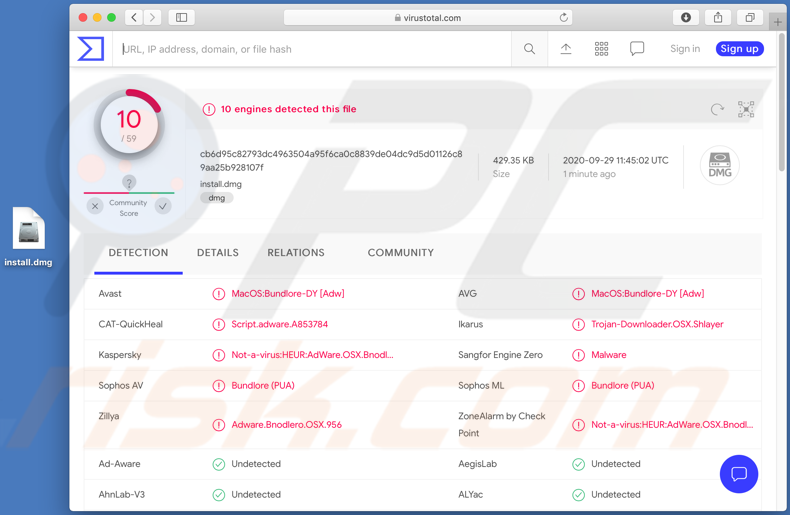Switch to the DETAILS tab
The width and height of the screenshot is (790, 515).
click(x=218, y=253)
